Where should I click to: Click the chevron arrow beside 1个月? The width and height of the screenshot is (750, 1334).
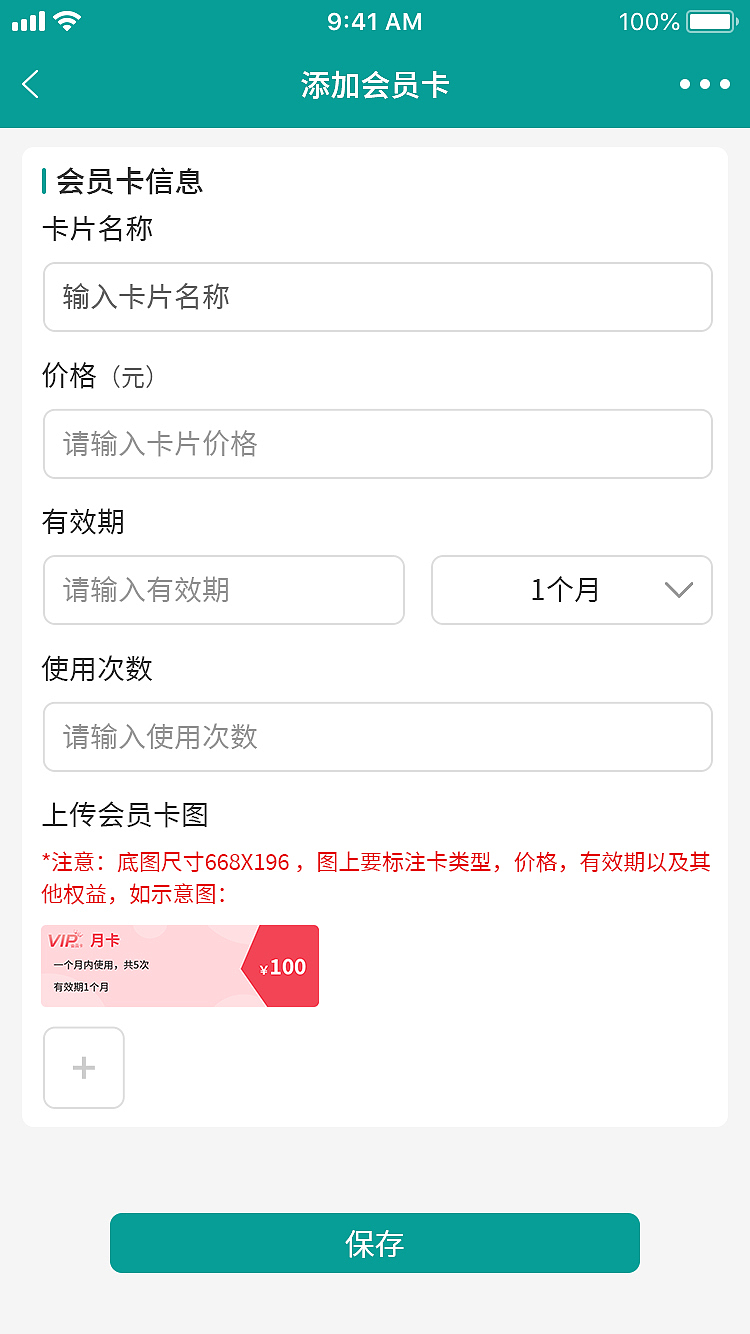pos(678,590)
